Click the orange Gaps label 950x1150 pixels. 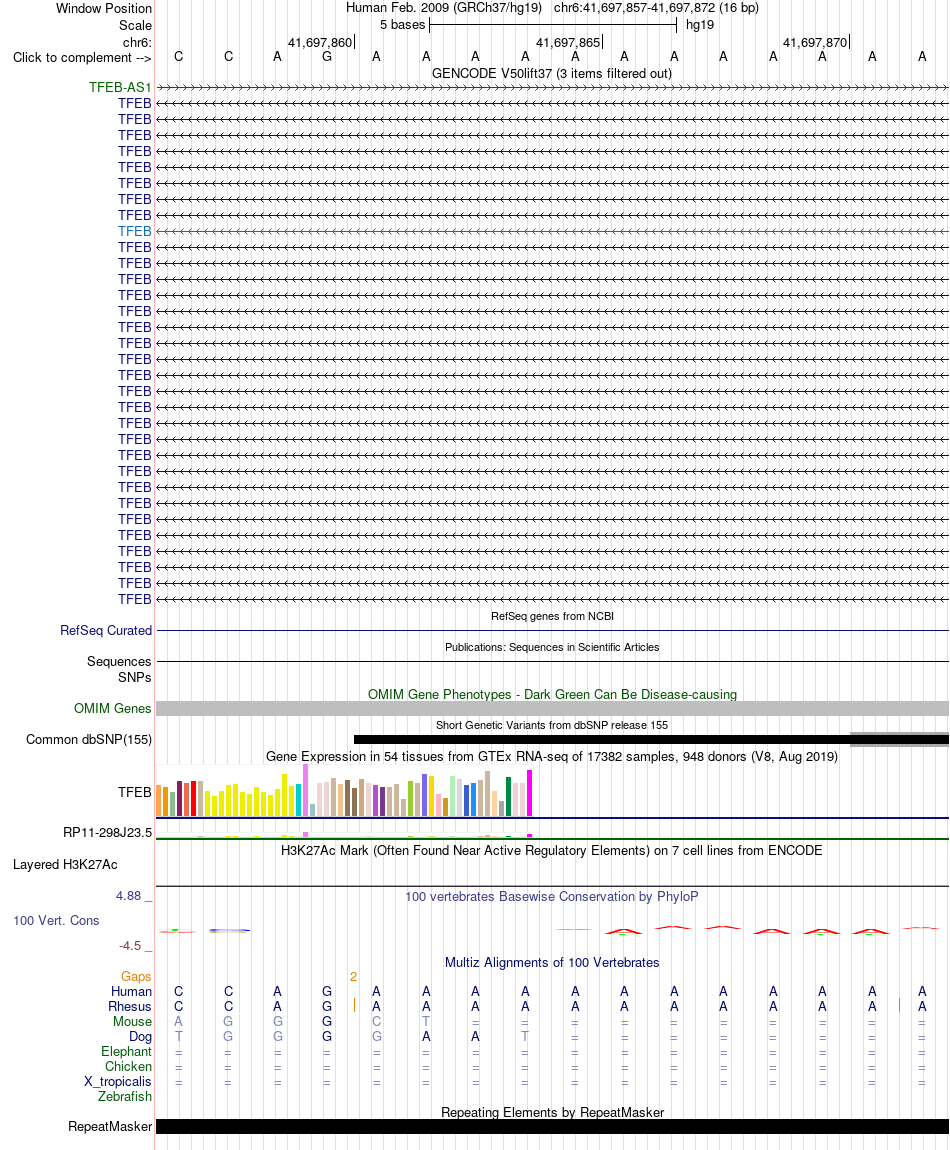(x=136, y=976)
